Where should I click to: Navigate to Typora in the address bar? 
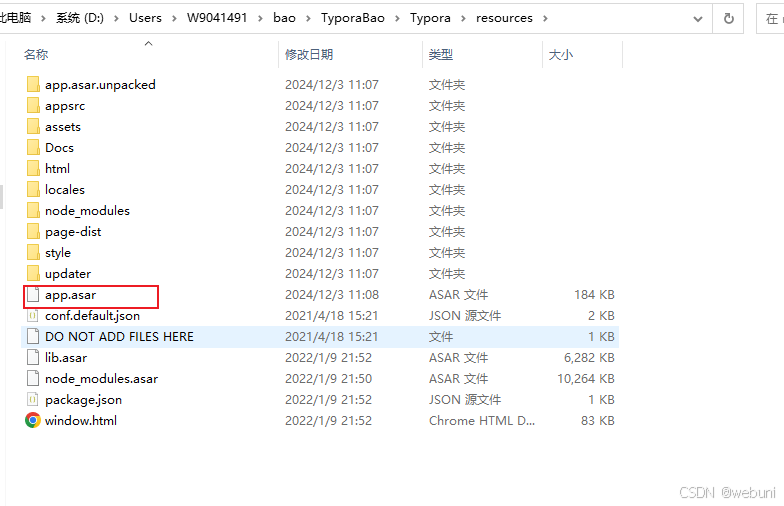pos(430,18)
